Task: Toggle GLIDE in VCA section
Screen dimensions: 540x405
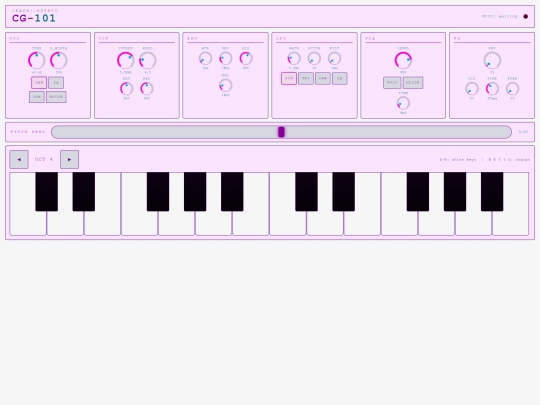Action: pos(413,83)
